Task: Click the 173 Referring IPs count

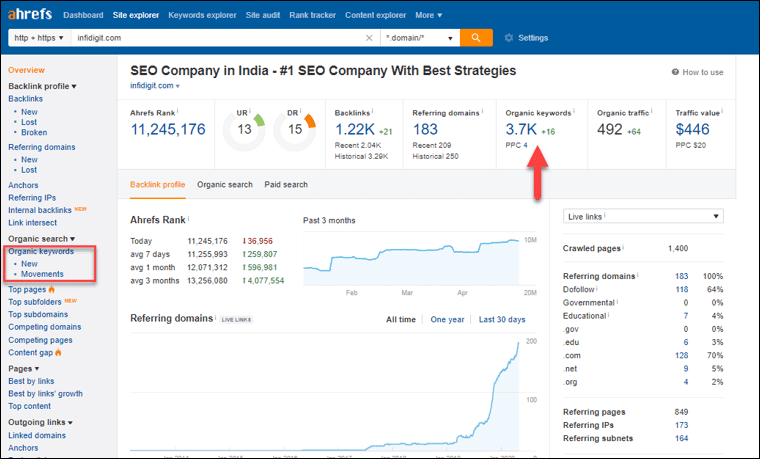Action: point(681,425)
